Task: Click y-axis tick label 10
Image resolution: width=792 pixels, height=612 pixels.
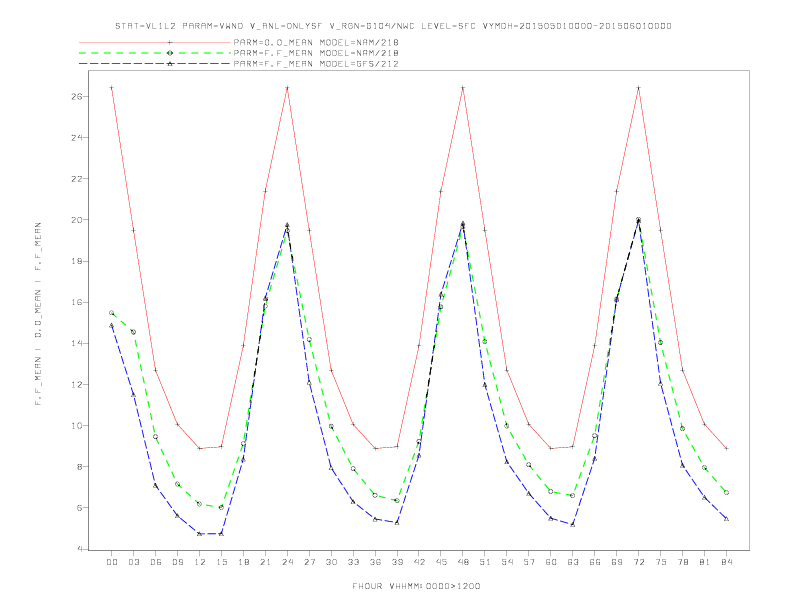Action: (x=77, y=426)
